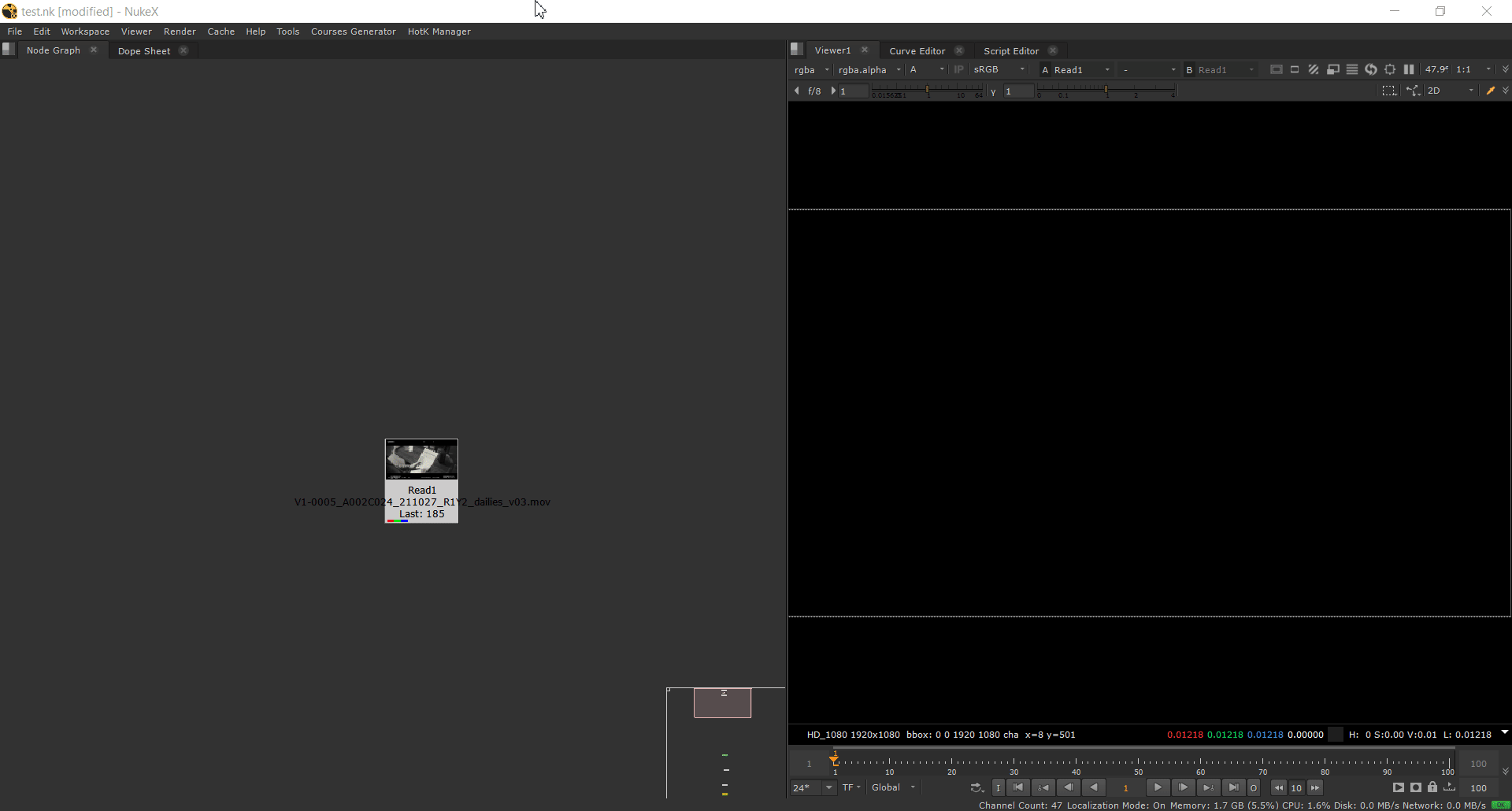Click the full-frame processing refresh icon
The width and height of the screenshot is (1512, 811).
click(x=1371, y=69)
